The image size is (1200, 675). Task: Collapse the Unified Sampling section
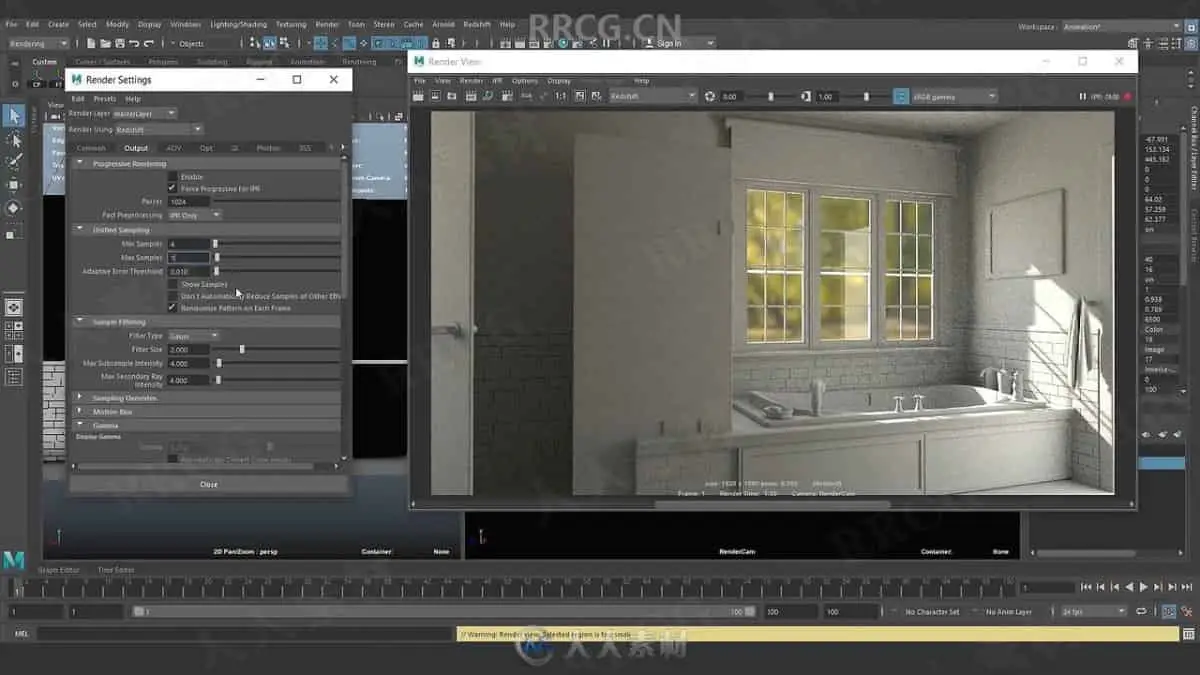click(x=81, y=230)
